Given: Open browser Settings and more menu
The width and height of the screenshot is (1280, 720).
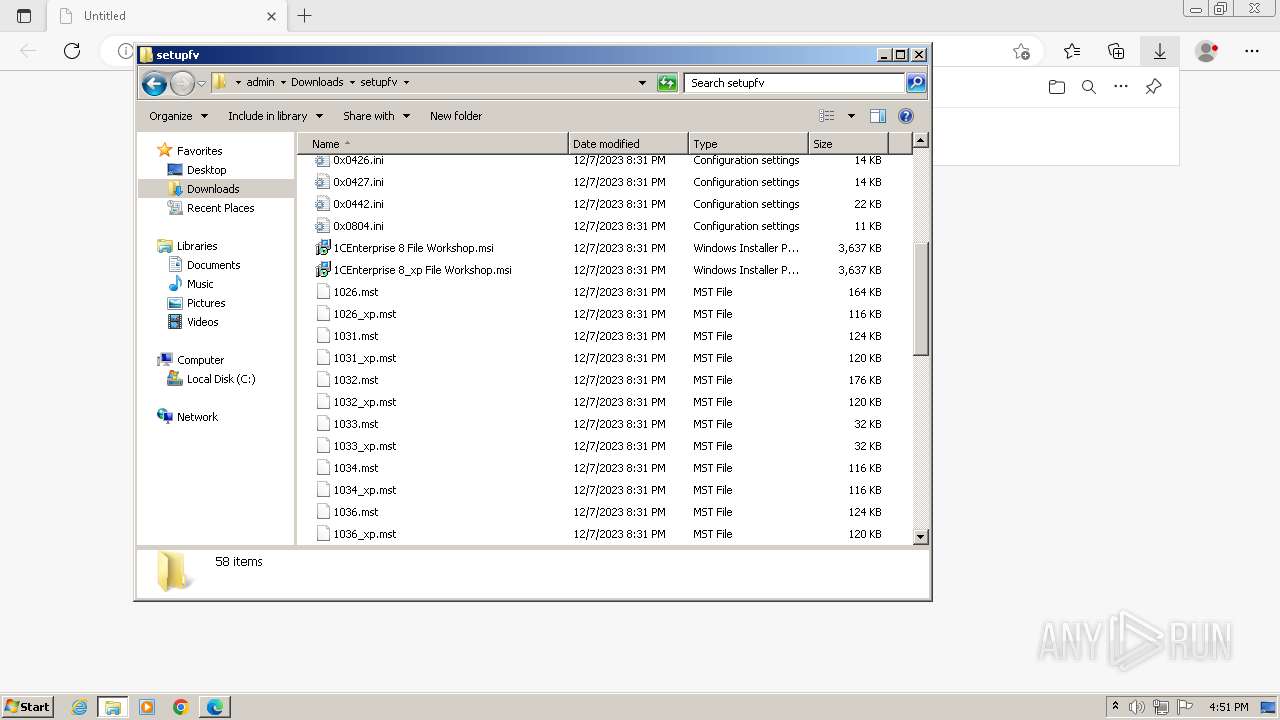Looking at the screenshot, I should point(1252,51).
